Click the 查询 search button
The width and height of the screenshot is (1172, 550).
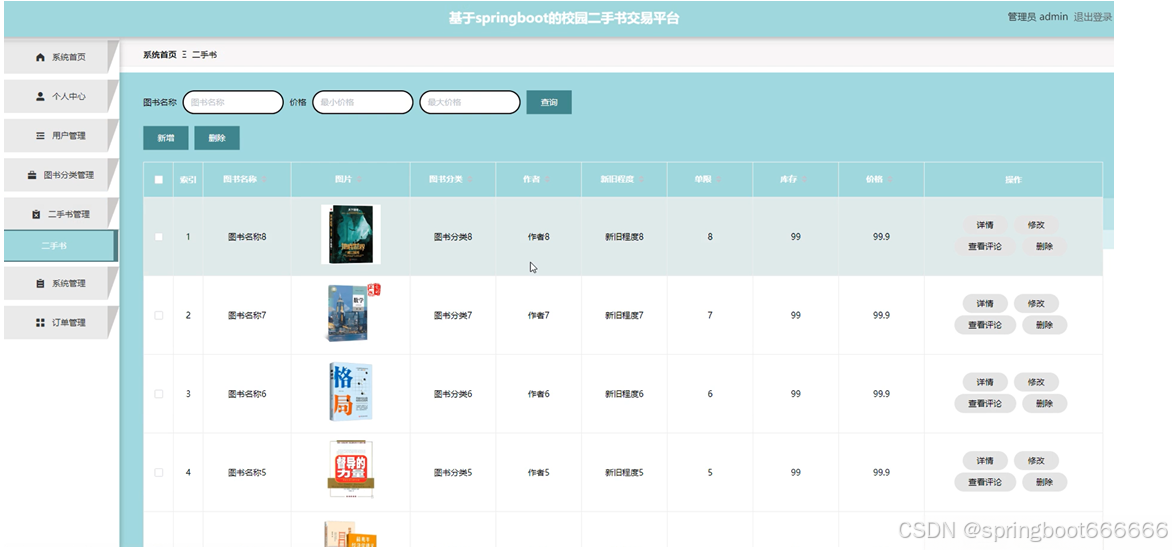click(549, 102)
